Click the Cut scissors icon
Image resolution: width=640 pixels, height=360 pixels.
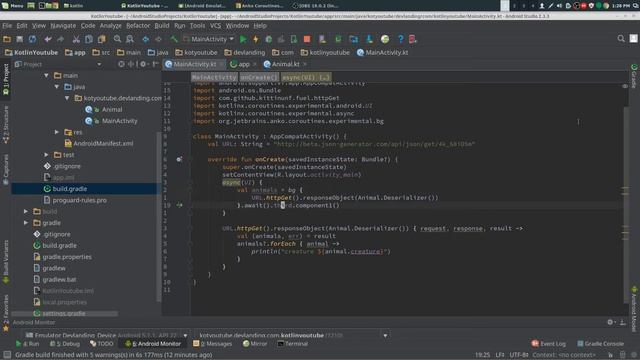tap(76, 39)
